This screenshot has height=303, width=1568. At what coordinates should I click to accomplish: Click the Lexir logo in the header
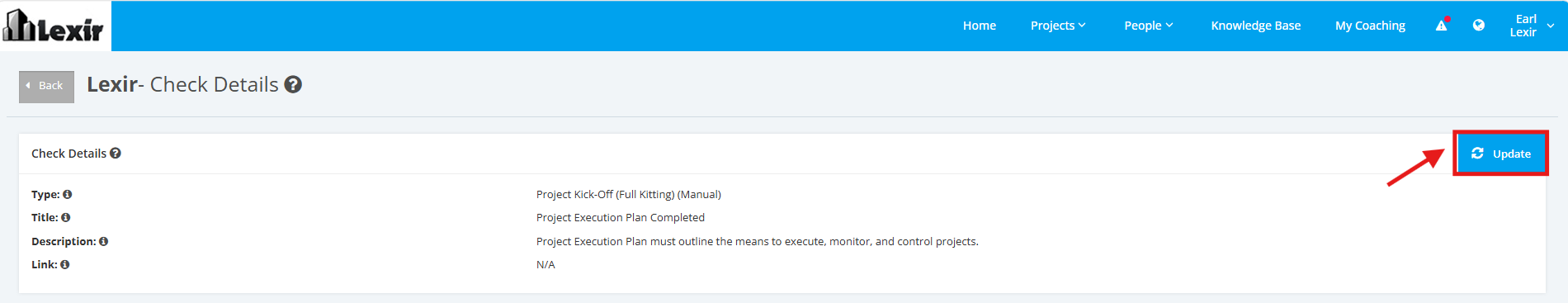click(54, 26)
